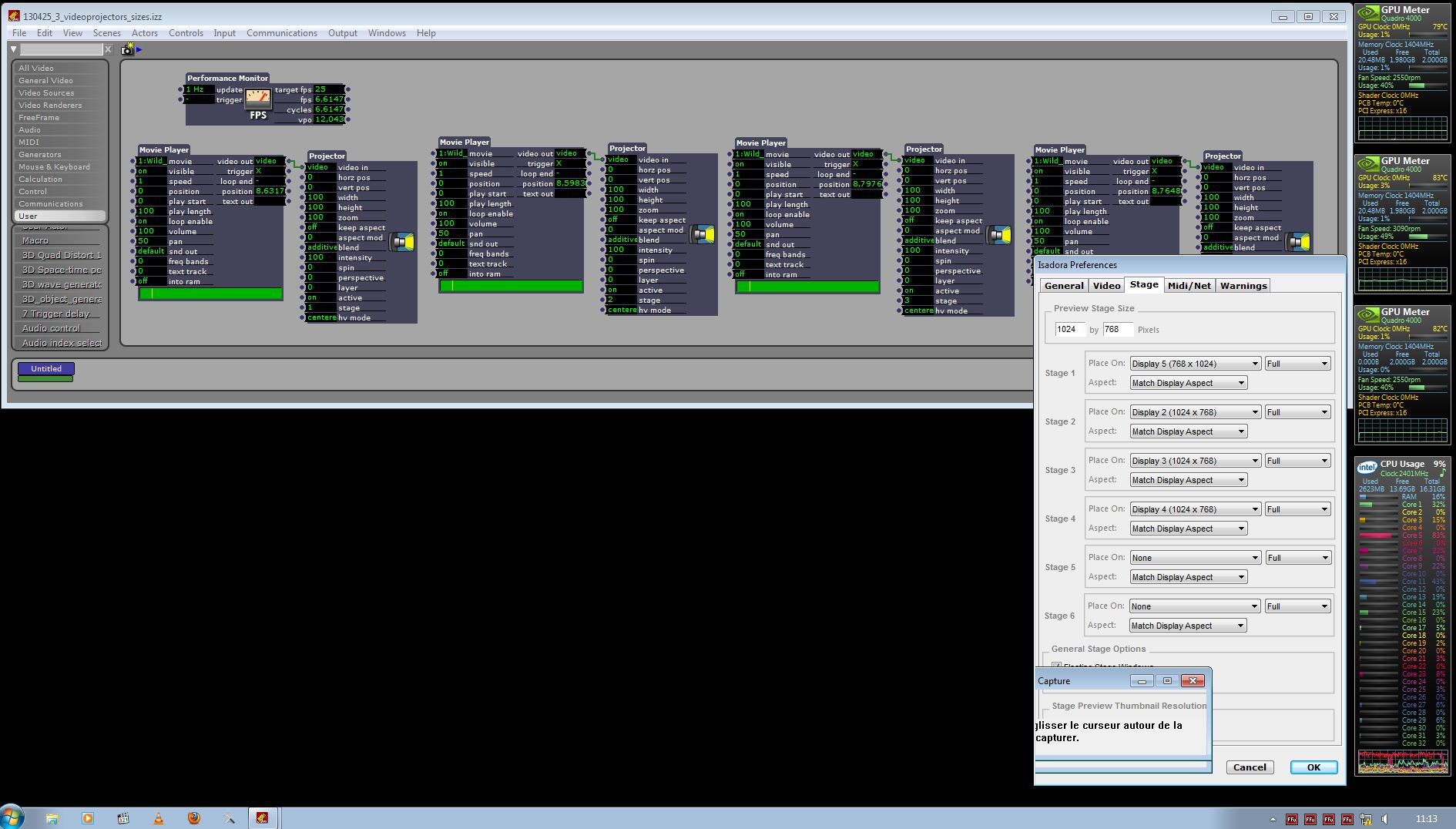Click the filter triangle beside the actor search box
Image resolution: width=1456 pixels, height=829 pixels.
13,49
